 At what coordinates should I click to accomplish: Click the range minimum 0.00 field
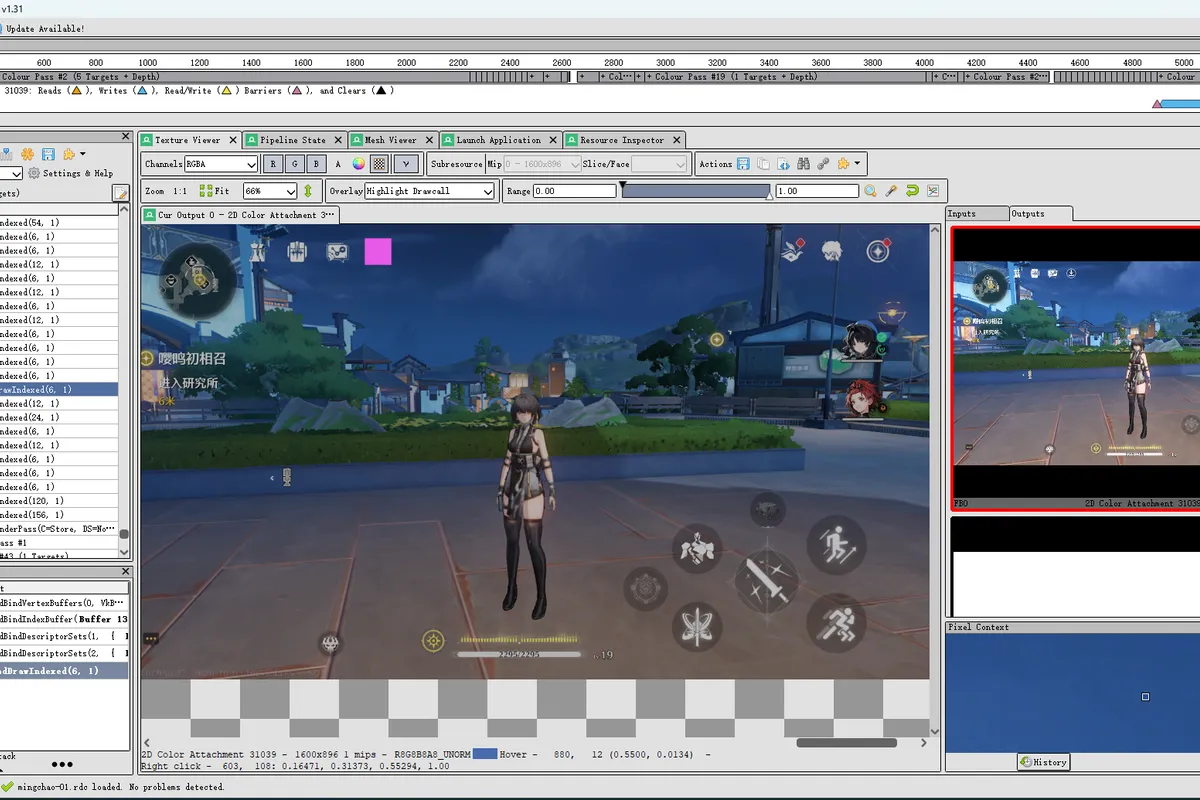coord(575,191)
